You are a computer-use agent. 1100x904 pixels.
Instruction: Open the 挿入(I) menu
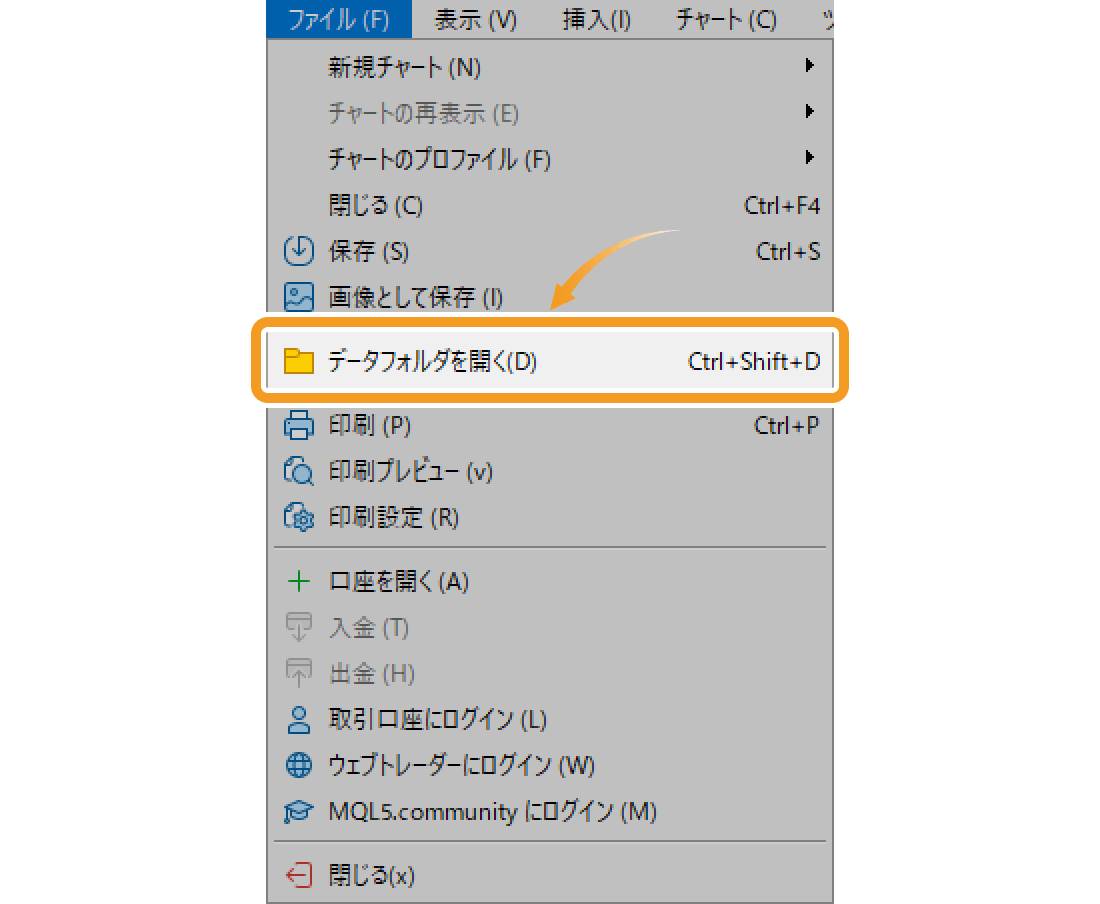point(597,19)
